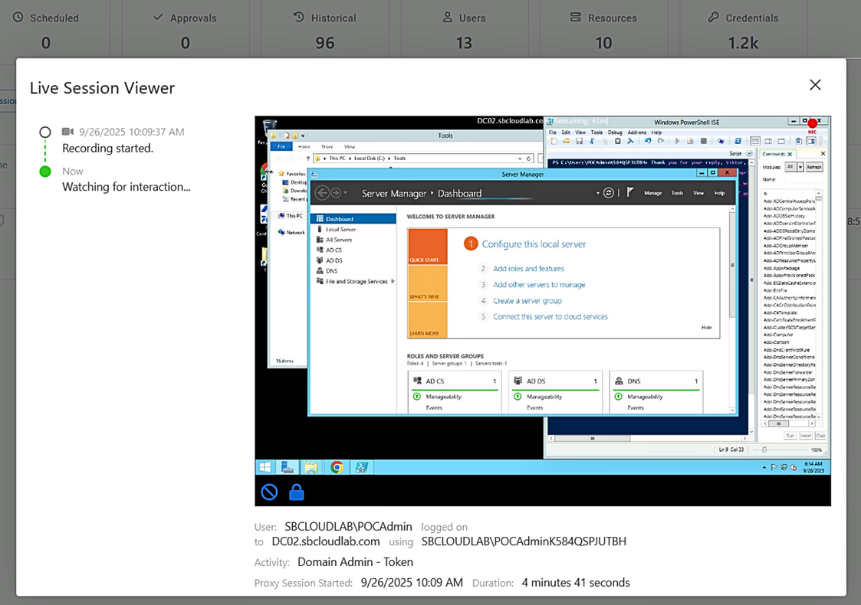Image resolution: width=861 pixels, height=605 pixels.
Task: Click Show Script Pane Top layout icon
Action: point(755,141)
